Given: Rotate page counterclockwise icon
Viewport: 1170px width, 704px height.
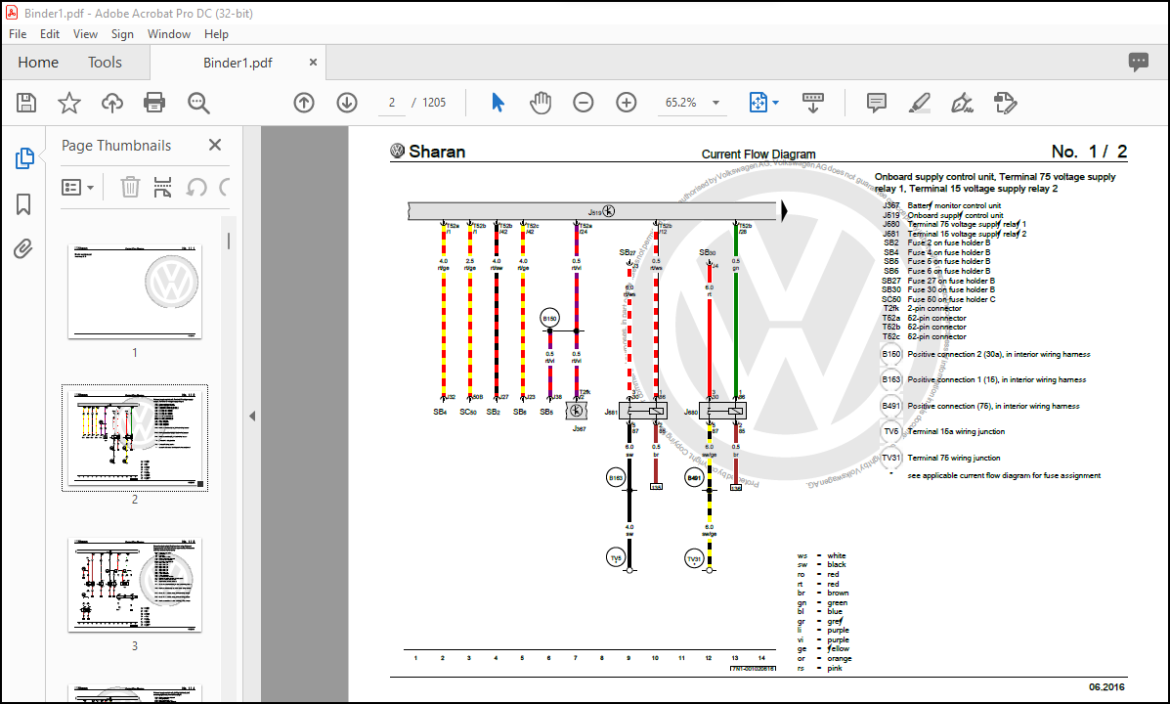Looking at the screenshot, I should (196, 187).
